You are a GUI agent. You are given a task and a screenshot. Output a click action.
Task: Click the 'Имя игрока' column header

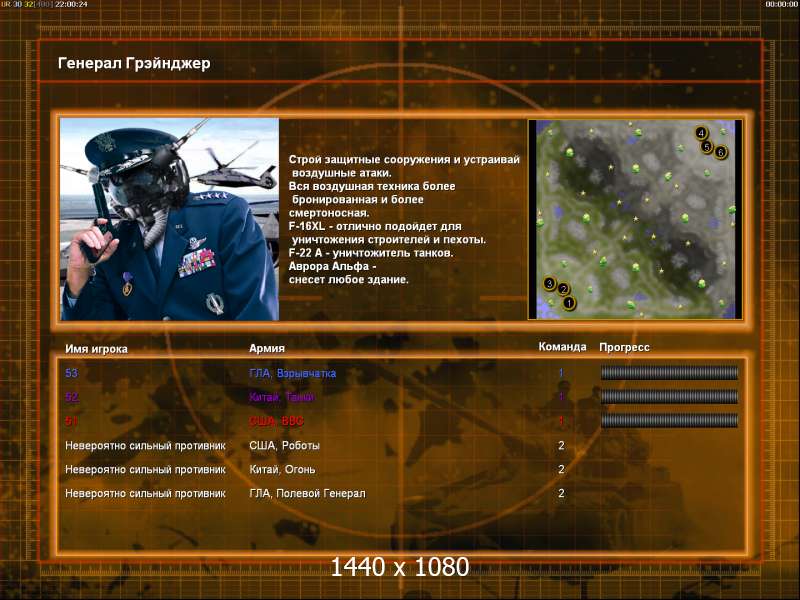(x=96, y=349)
